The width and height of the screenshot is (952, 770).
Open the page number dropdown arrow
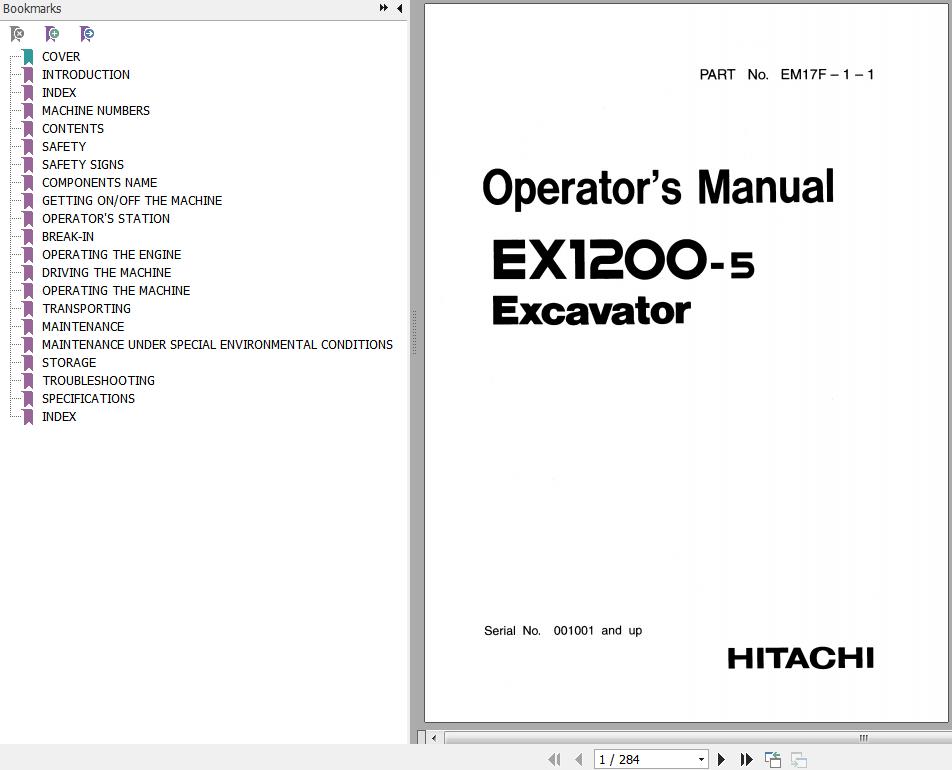[x=701, y=759]
